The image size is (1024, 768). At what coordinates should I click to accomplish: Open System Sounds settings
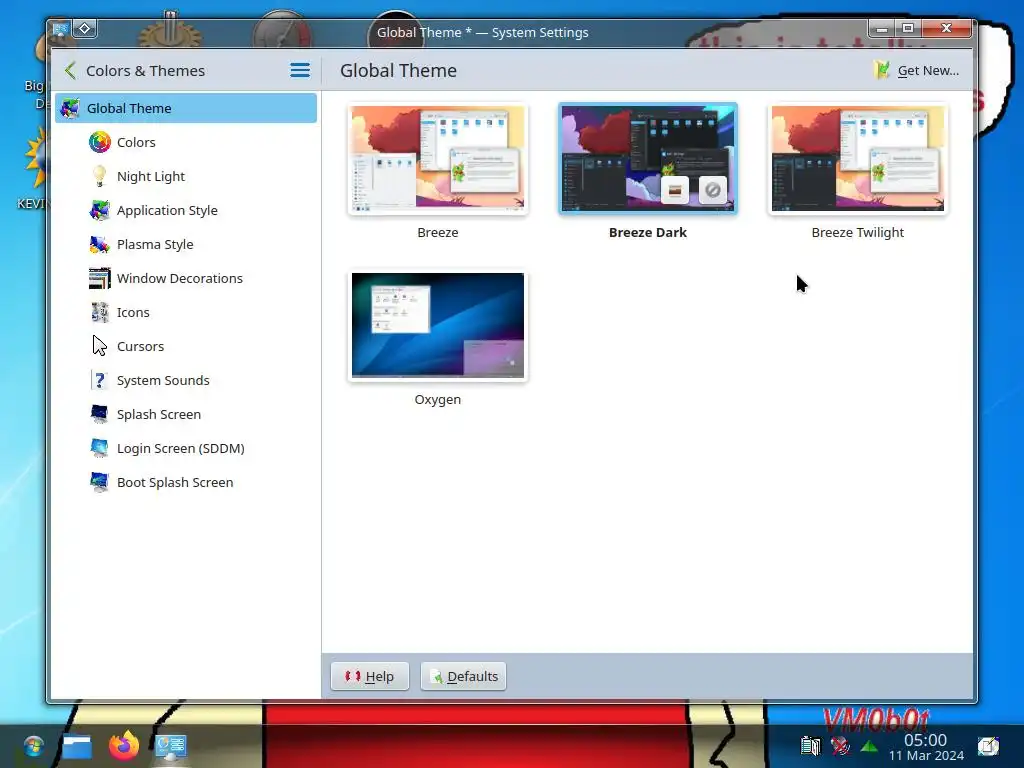(x=185, y=380)
